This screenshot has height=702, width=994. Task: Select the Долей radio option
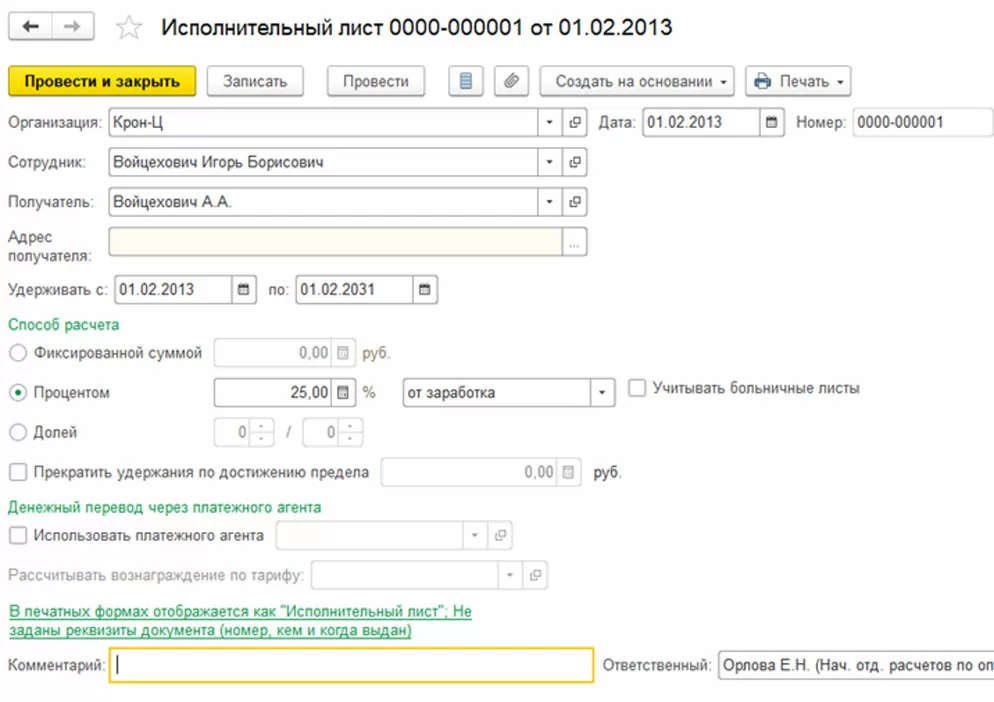[18, 432]
